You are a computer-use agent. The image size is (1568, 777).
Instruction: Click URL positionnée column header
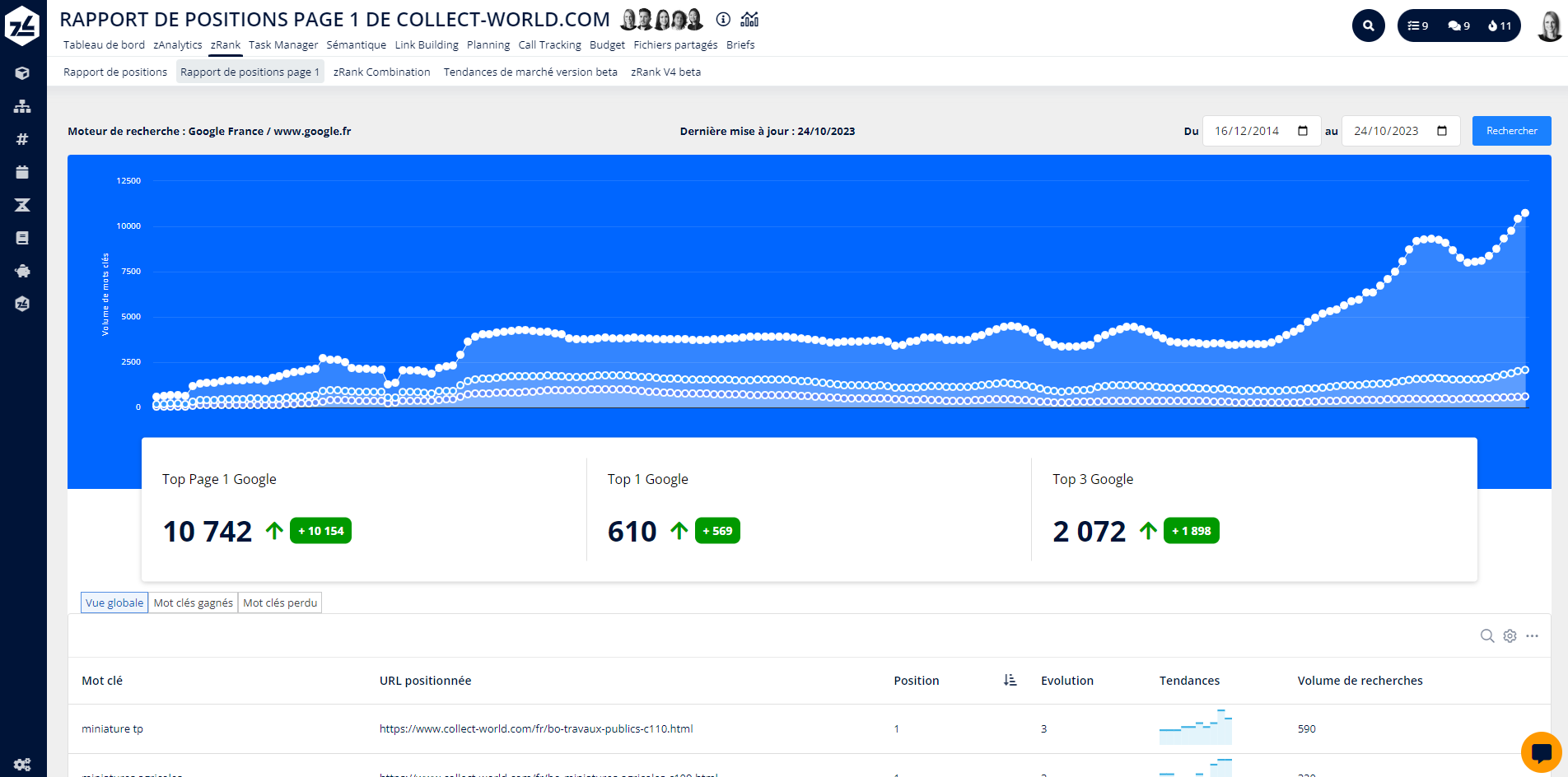pos(425,680)
